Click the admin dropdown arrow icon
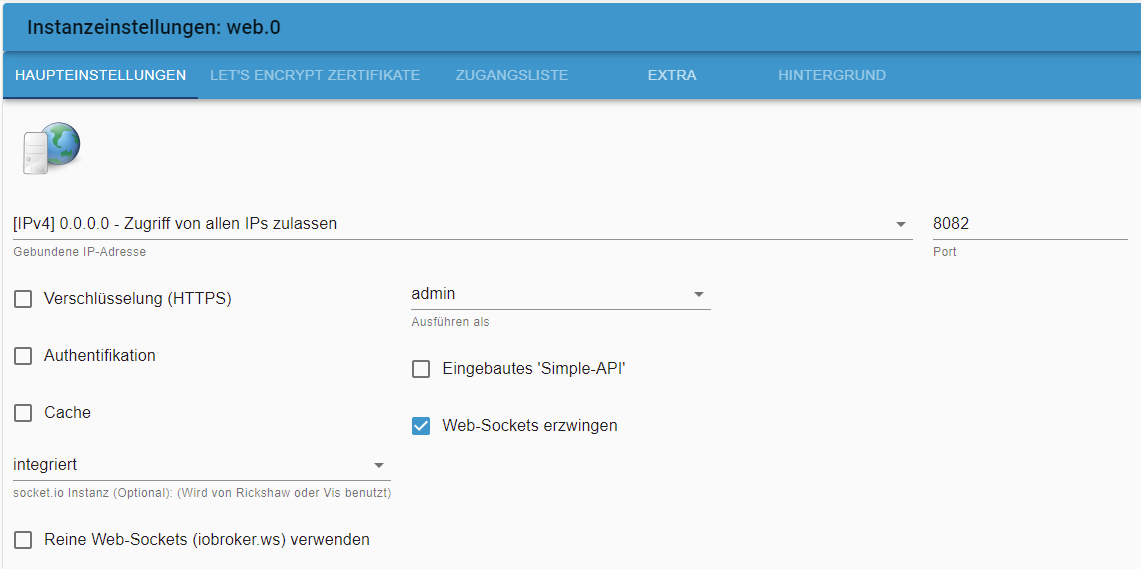 point(699,295)
